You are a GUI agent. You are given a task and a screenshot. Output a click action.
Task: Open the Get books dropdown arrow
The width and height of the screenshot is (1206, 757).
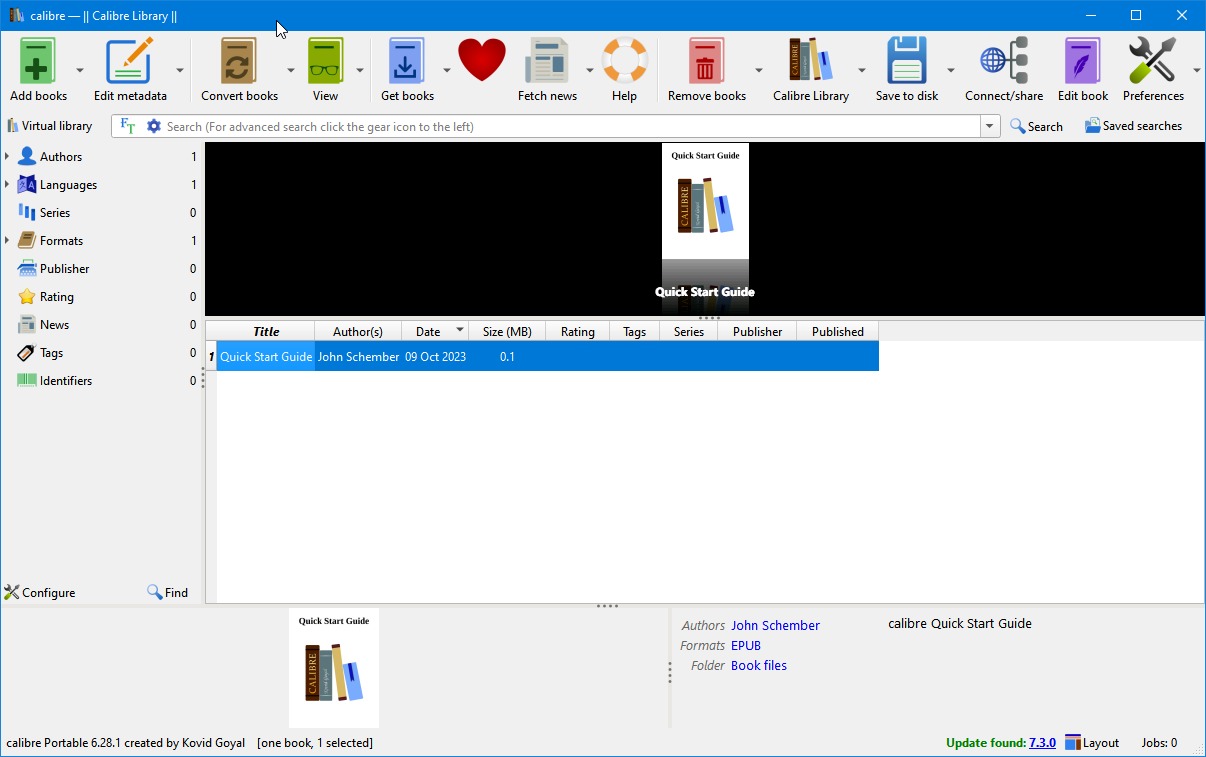tap(447, 70)
